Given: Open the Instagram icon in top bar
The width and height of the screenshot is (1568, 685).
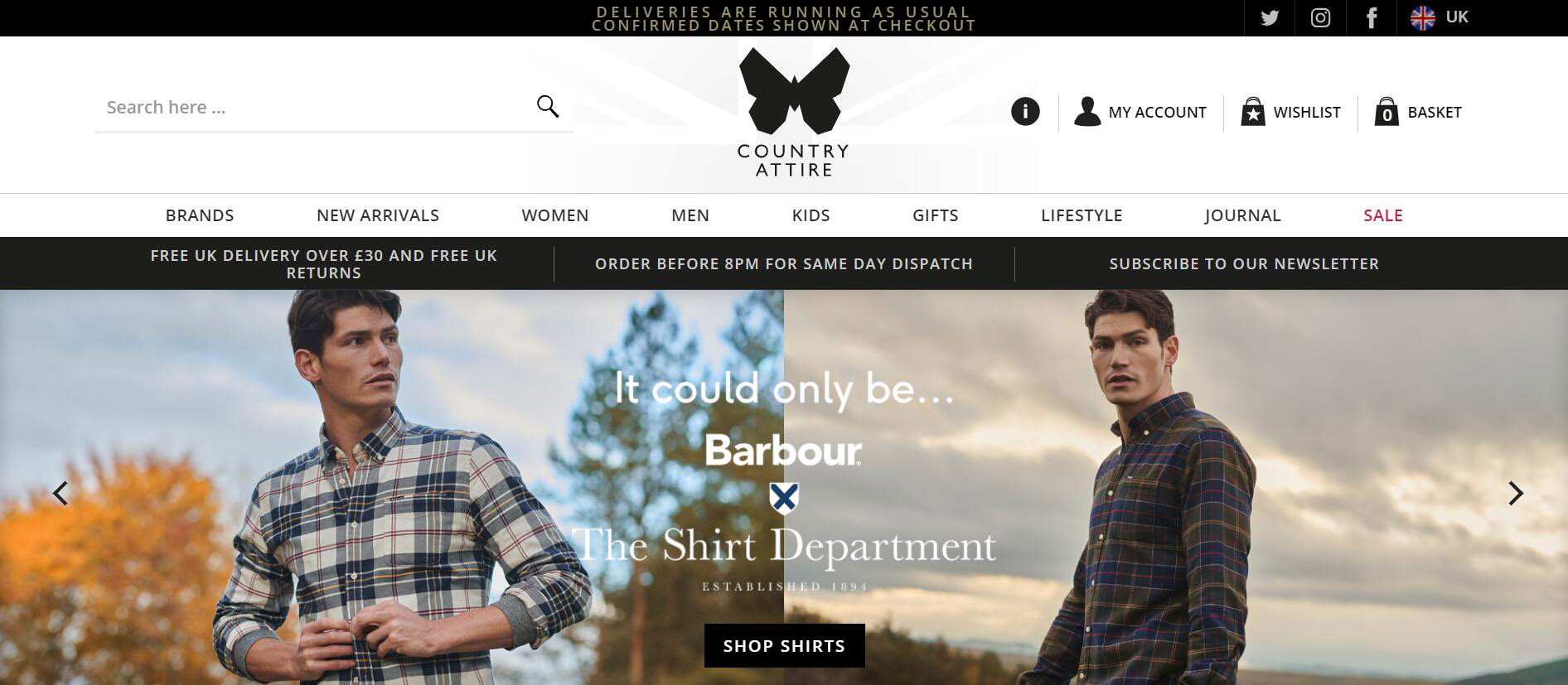Looking at the screenshot, I should pos(1320,17).
